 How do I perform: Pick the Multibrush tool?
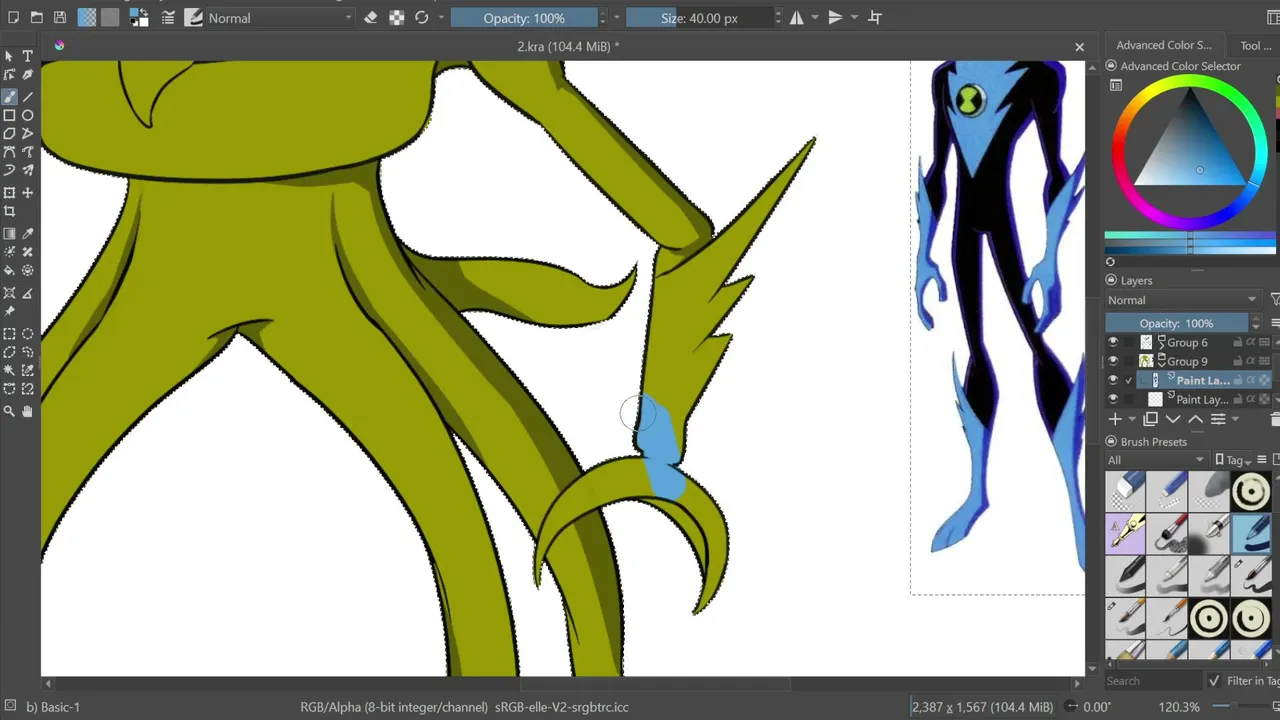[x=28, y=171]
